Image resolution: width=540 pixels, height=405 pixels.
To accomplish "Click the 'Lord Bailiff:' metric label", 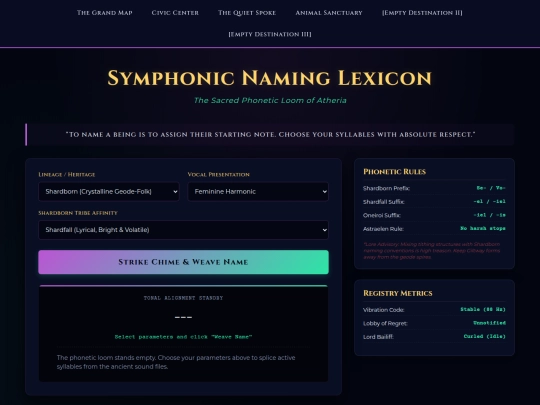I will click(378, 337).
